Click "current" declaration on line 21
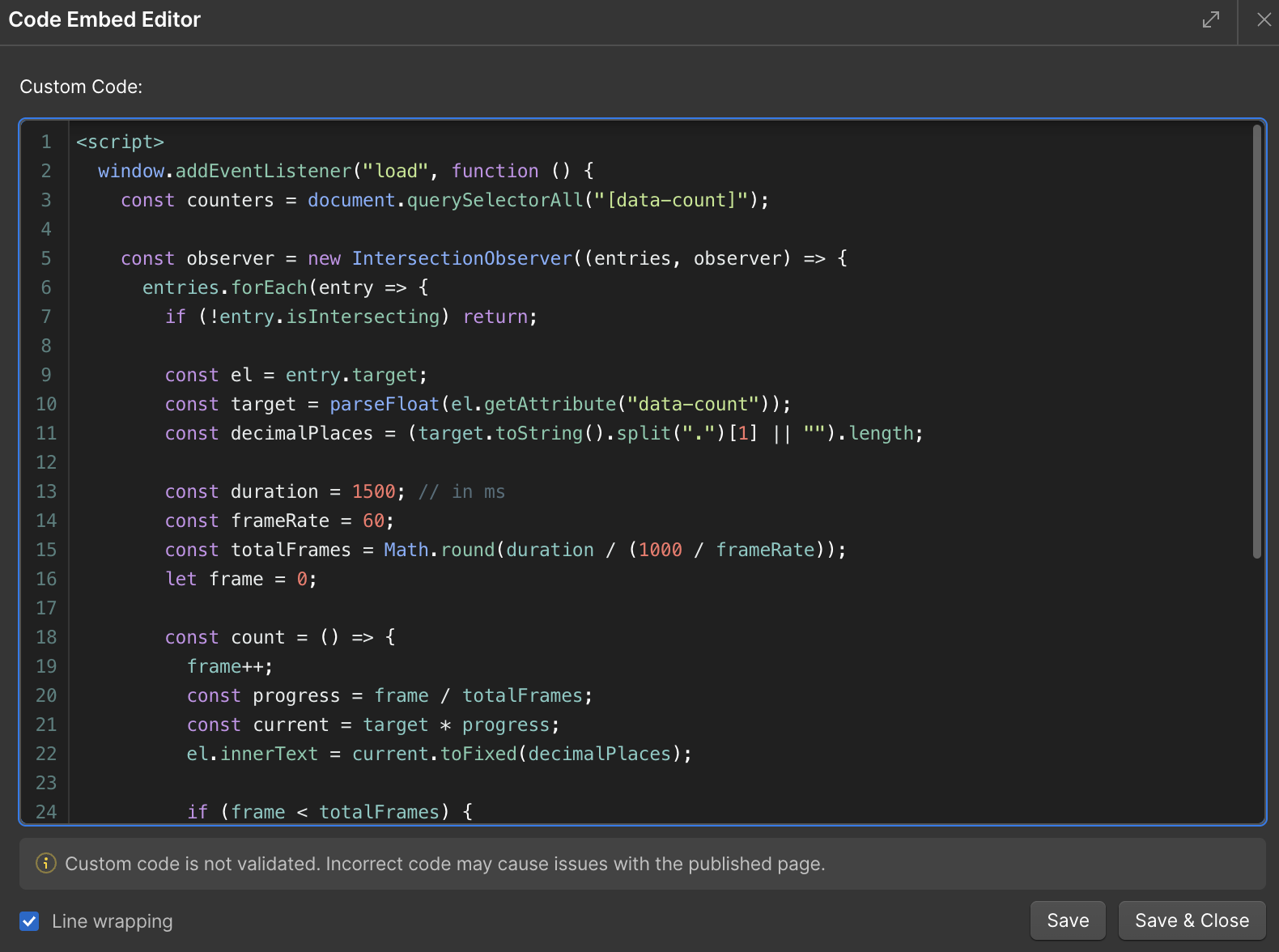Viewport: 1279px width, 952px height. pyautogui.click(x=291, y=725)
